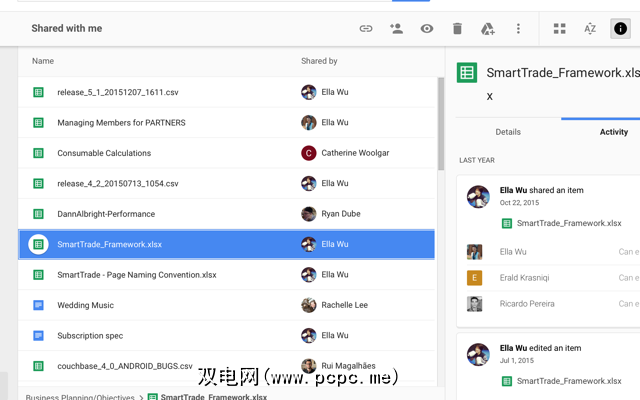This screenshot has width=640, height=400.
Task: Click Ryan Dube's avatar icon
Action: tap(309, 214)
